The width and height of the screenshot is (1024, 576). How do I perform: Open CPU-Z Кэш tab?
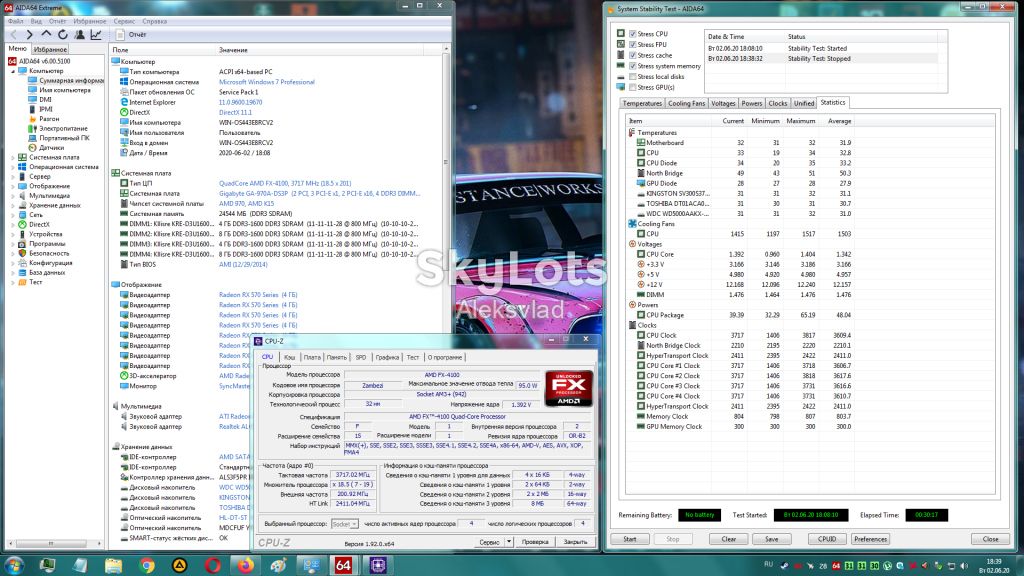click(289, 357)
